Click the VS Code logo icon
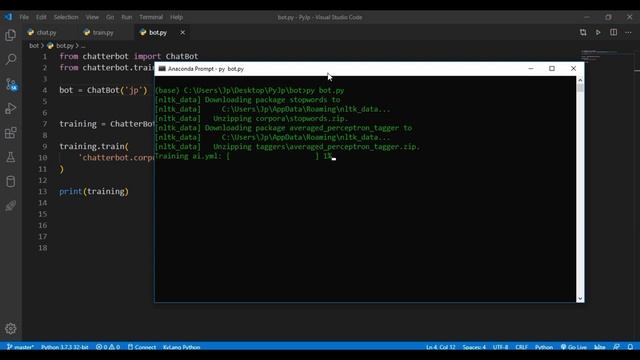Screen dimensions: 640x360 9,17
